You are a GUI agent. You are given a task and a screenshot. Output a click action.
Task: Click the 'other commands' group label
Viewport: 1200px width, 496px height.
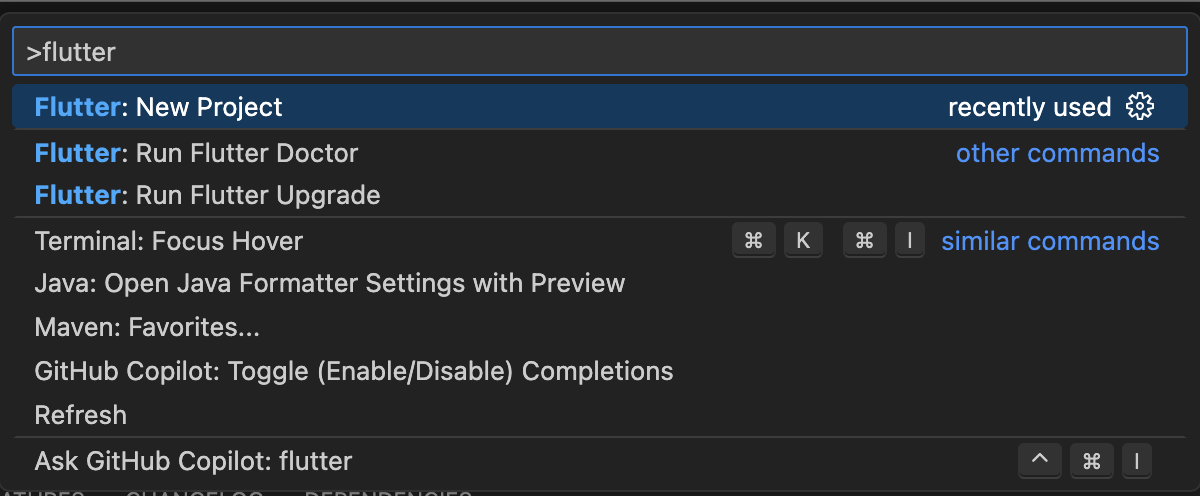point(1057,153)
